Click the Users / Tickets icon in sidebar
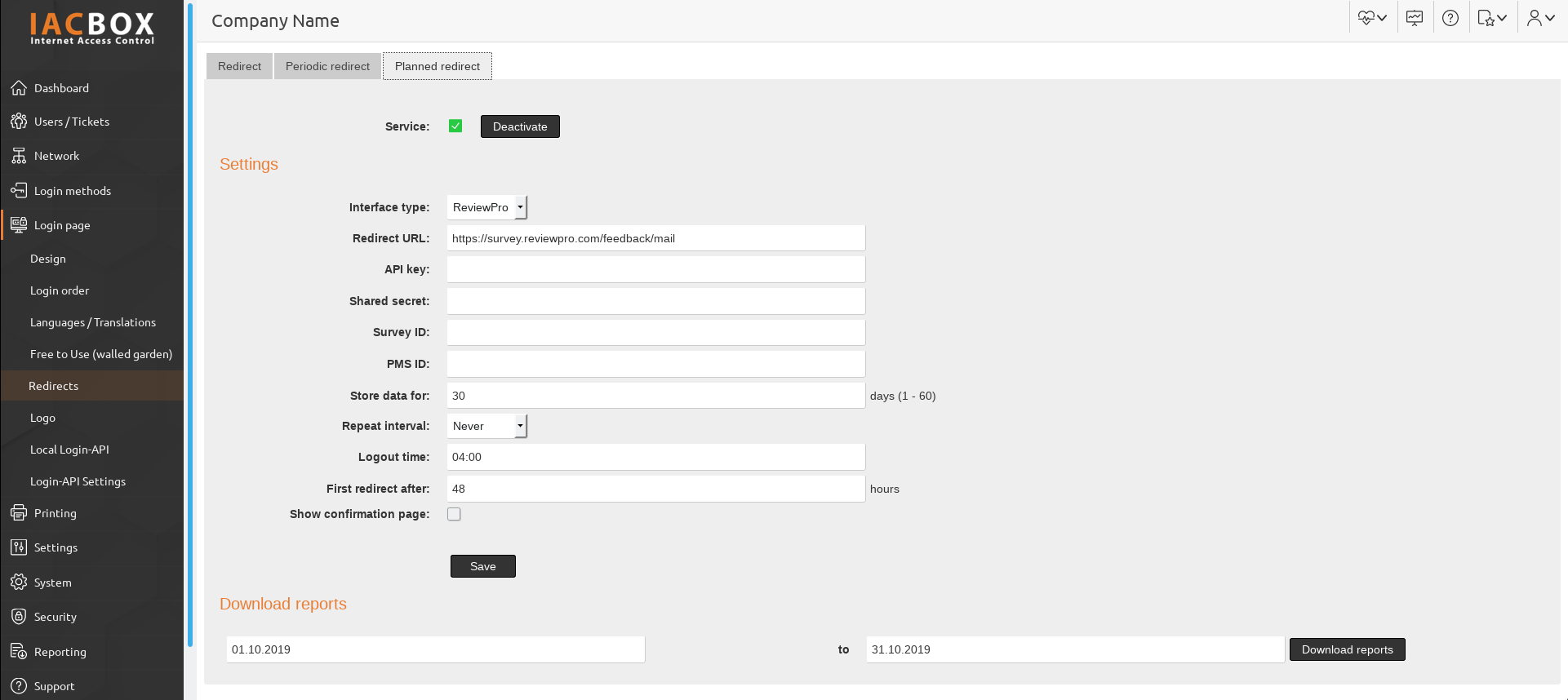Screen dimensions: 1568x700 19,122
